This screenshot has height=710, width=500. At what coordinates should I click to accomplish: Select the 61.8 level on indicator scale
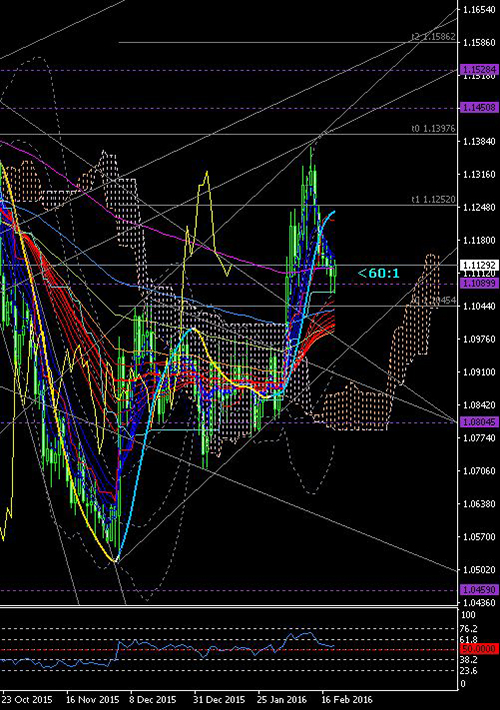coord(468,639)
